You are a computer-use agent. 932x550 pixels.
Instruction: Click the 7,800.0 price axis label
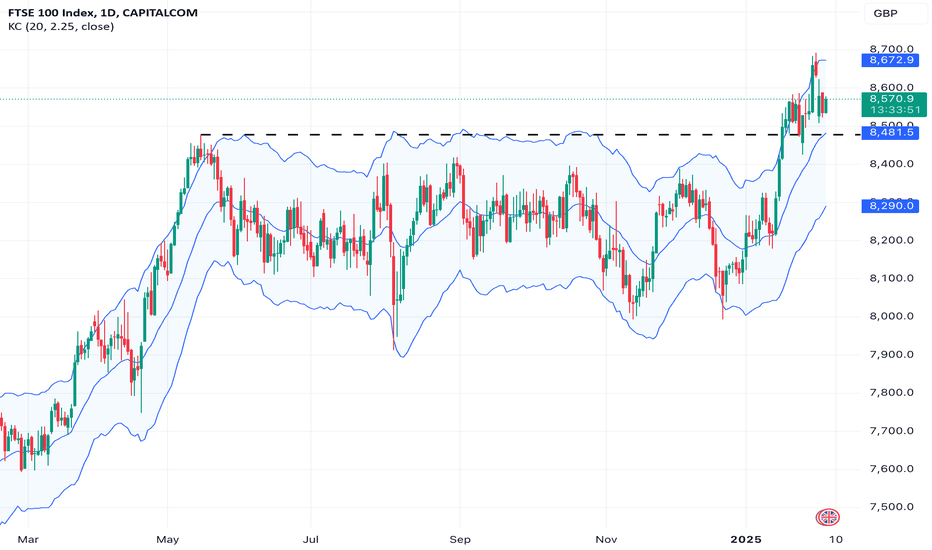click(891, 392)
